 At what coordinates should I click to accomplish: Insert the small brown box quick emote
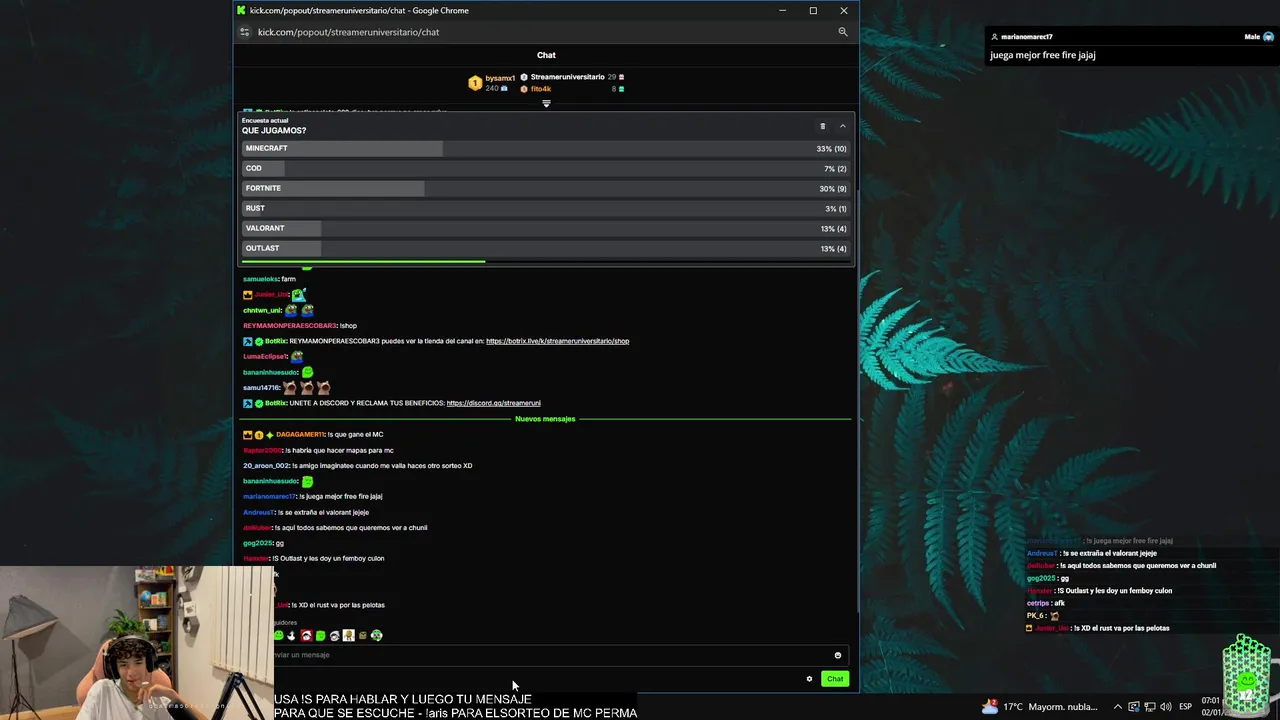coord(362,635)
